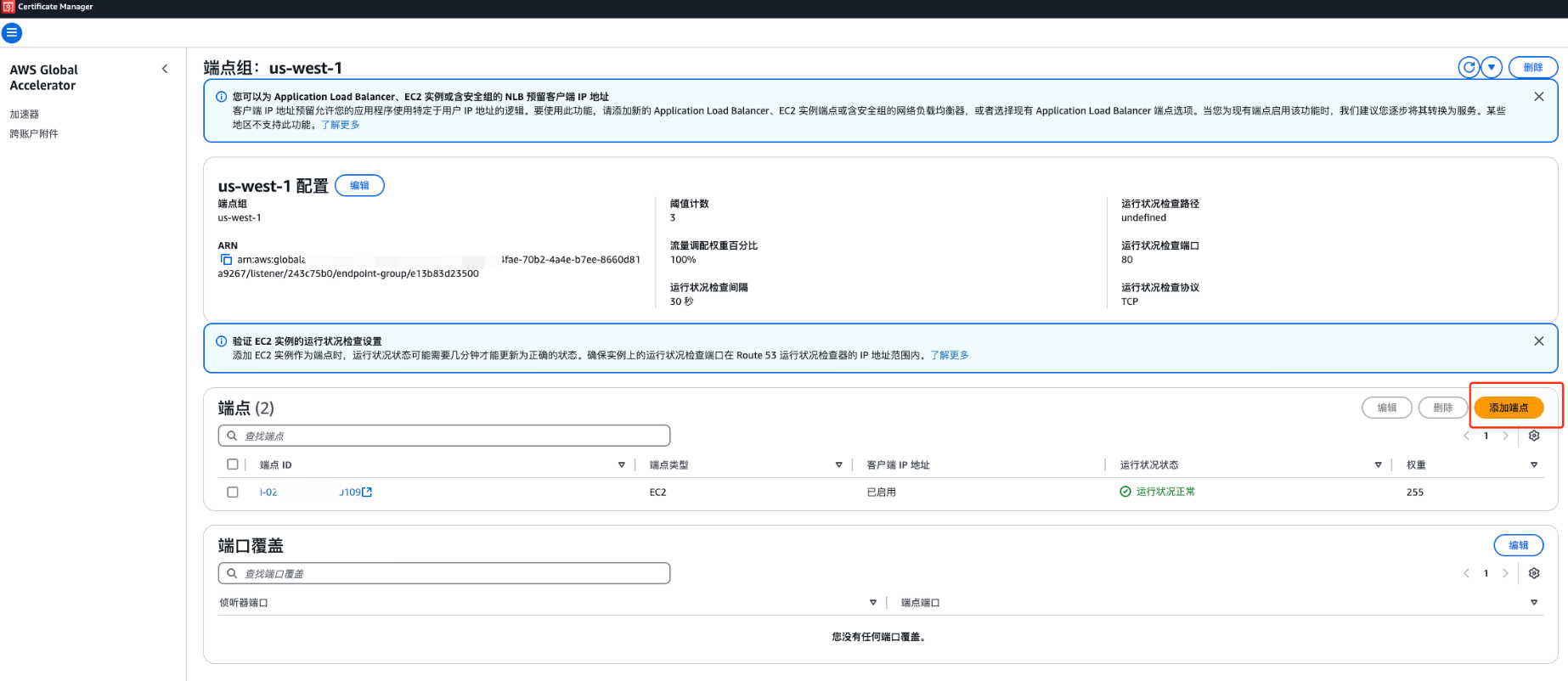Image resolution: width=1568 pixels, height=681 pixels.
Task: Click the 运行状况正常 status check icon
Action: click(x=1125, y=492)
